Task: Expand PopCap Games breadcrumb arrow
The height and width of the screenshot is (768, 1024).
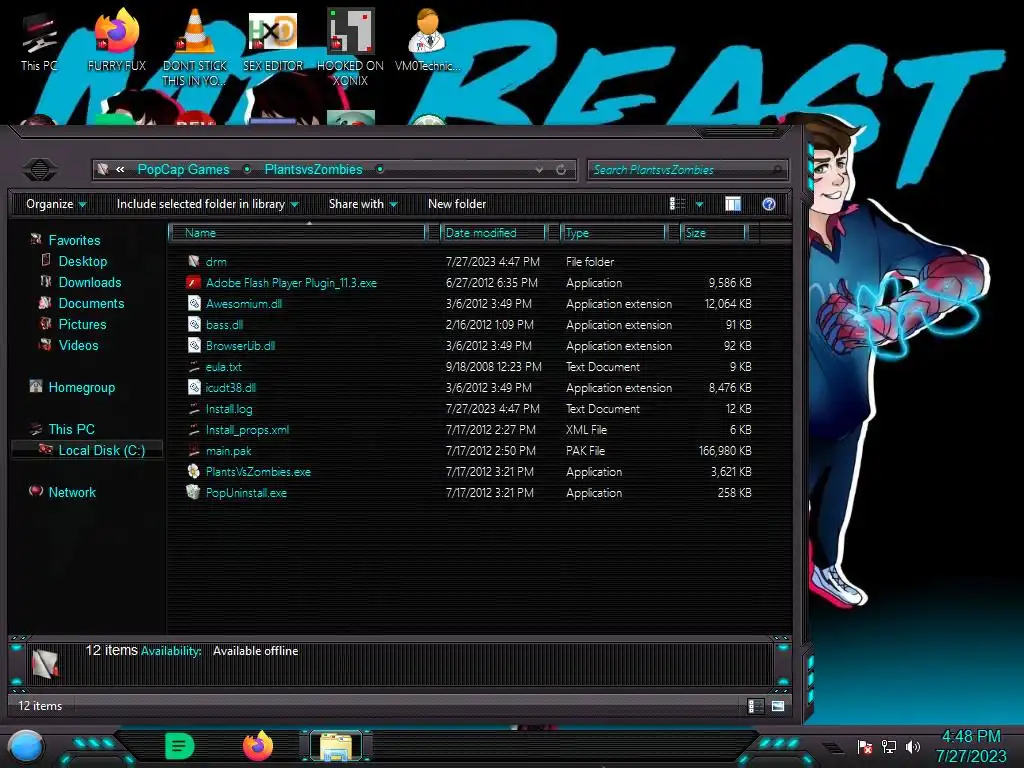Action: [x=247, y=170]
